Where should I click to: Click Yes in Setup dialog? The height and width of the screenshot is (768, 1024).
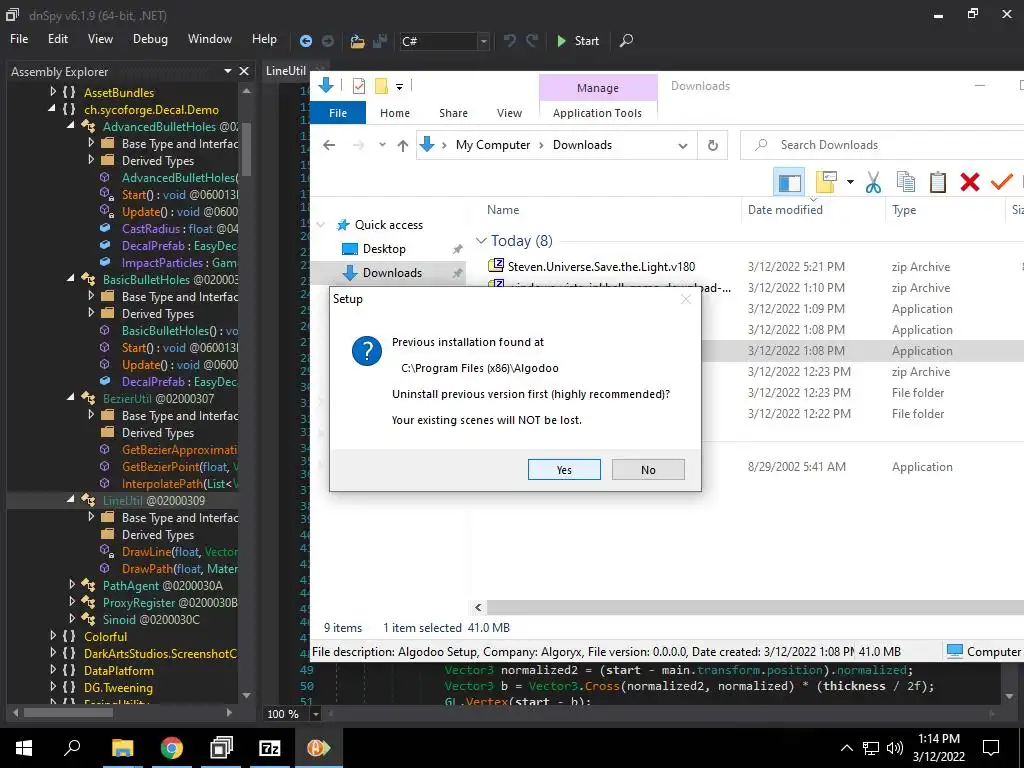(564, 470)
